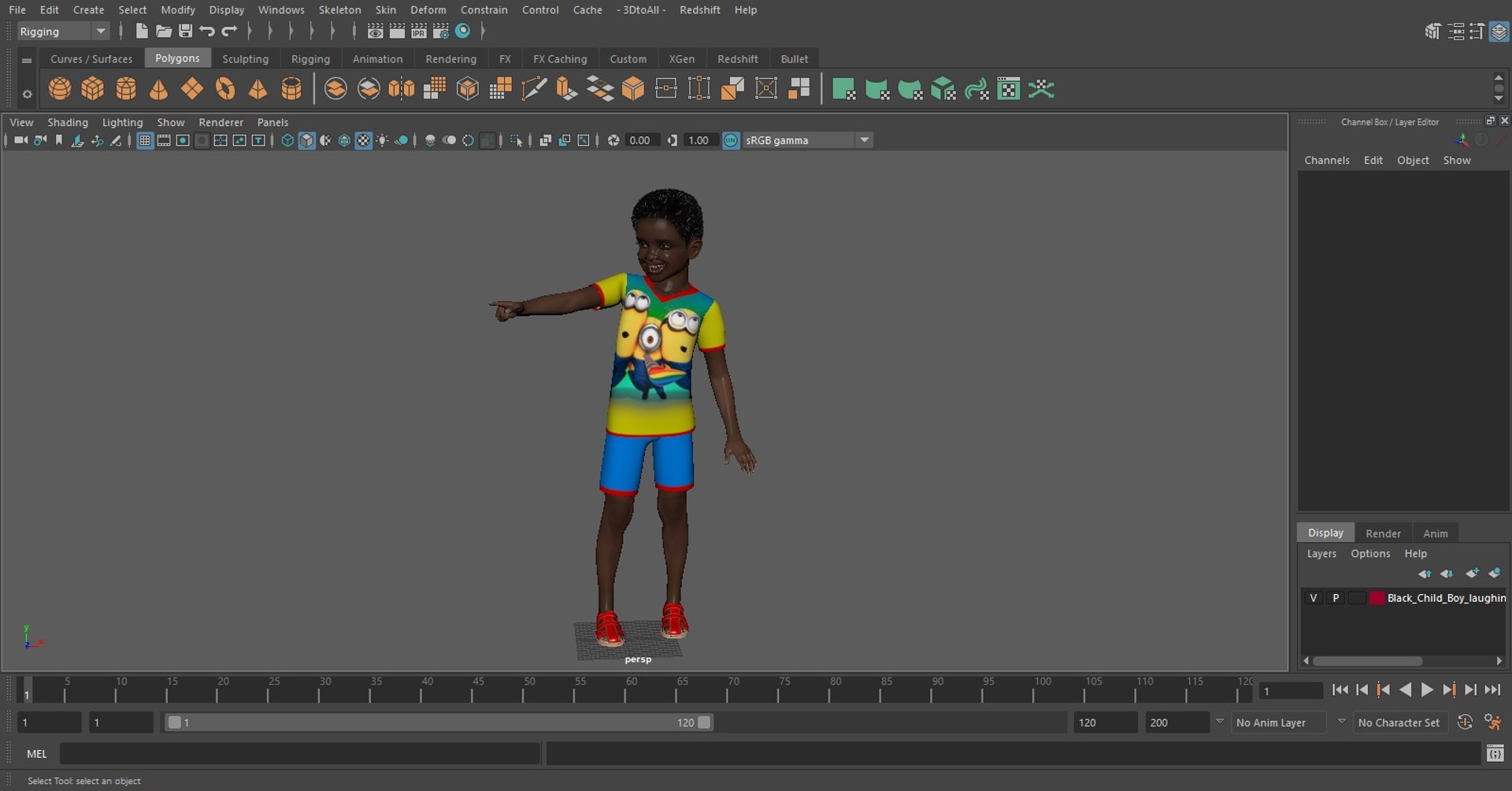Open the Layers menu in Layer Editor
The image size is (1512, 791).
pos(1321,554)
